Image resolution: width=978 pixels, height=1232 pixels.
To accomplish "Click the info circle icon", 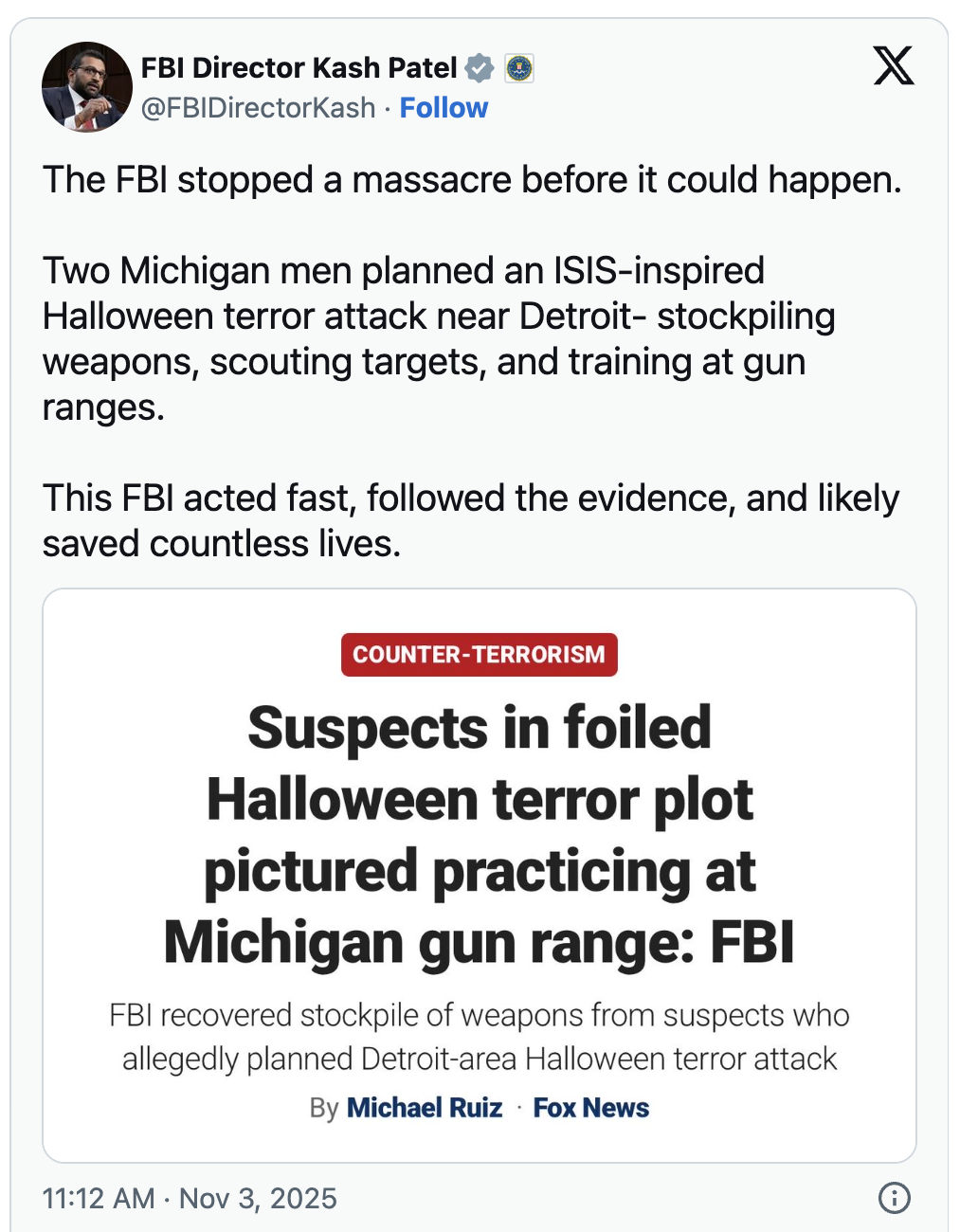I will [x=894, y=1198].
